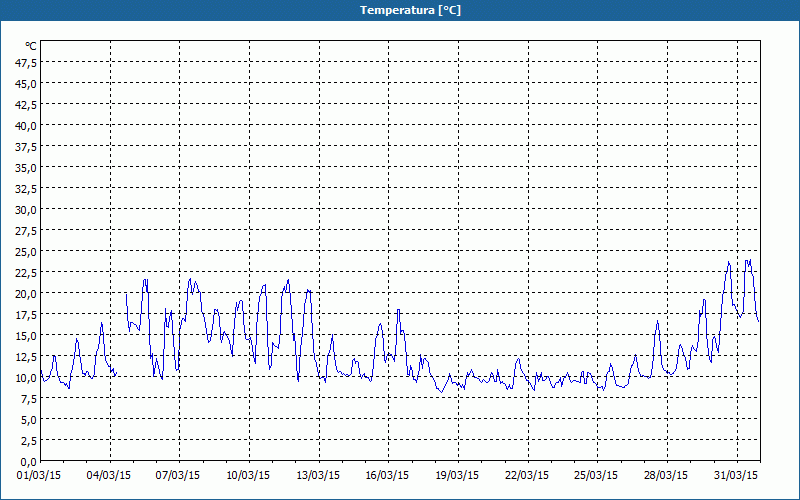Click the 16/03/15 date label

pos(387,475)
